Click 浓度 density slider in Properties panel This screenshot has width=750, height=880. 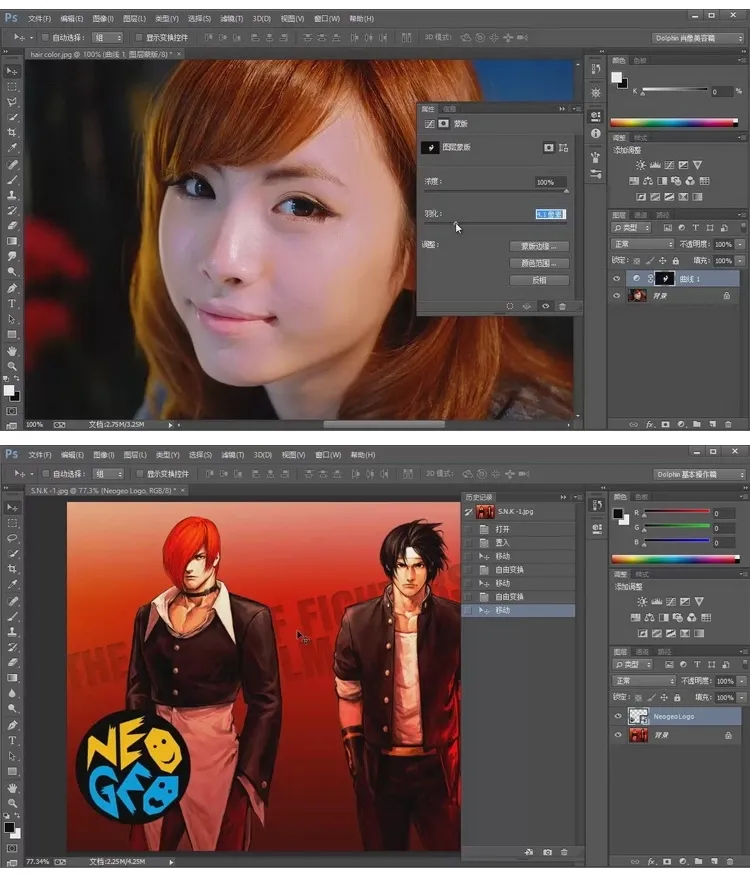[495, 191]
